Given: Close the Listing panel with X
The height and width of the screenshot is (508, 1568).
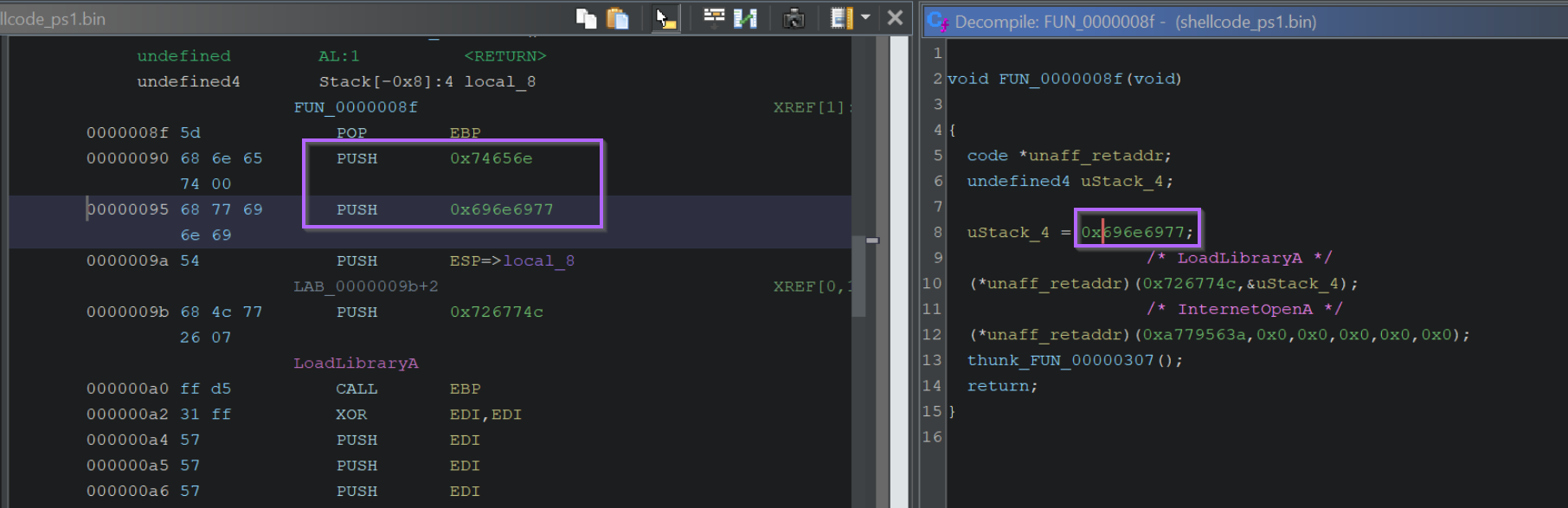Looking at the screenshot, I should [x=896, y=17].
